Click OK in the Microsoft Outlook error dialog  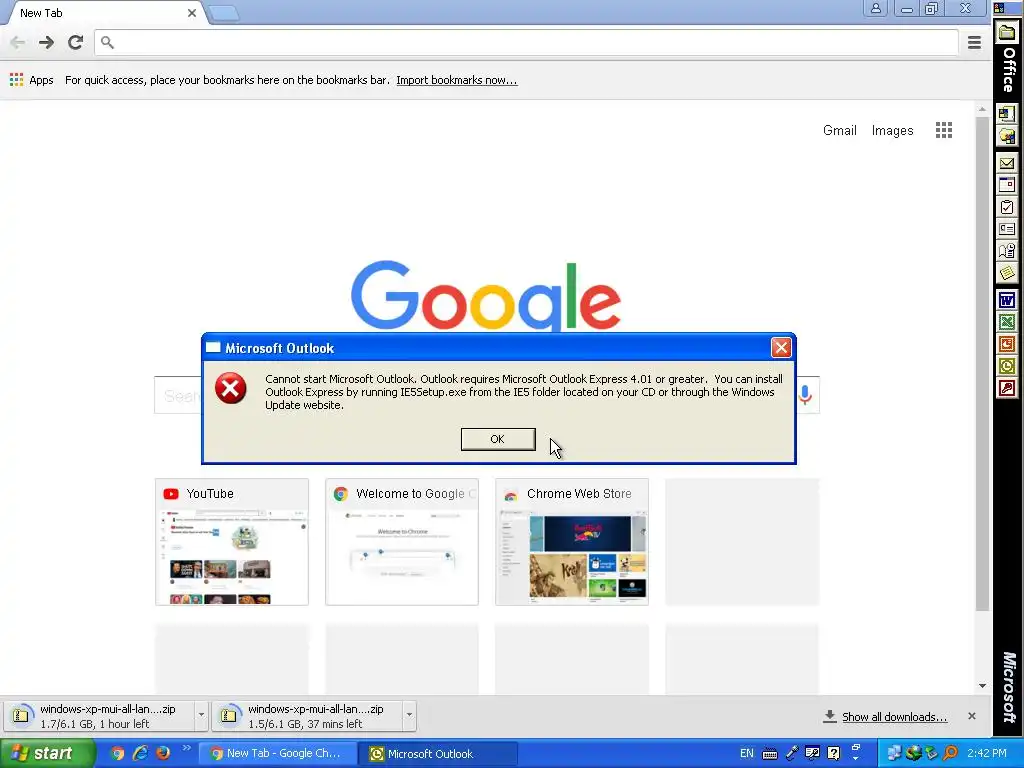[498, 439]
